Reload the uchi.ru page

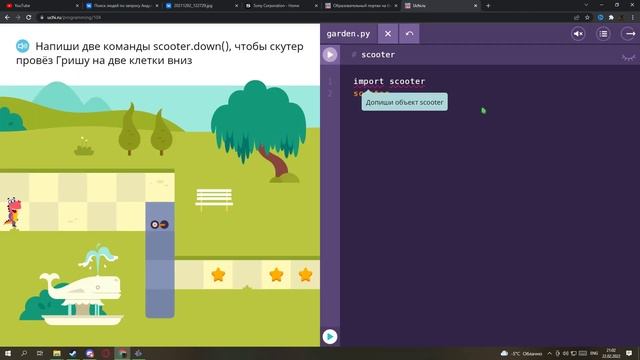pos(29,18)
